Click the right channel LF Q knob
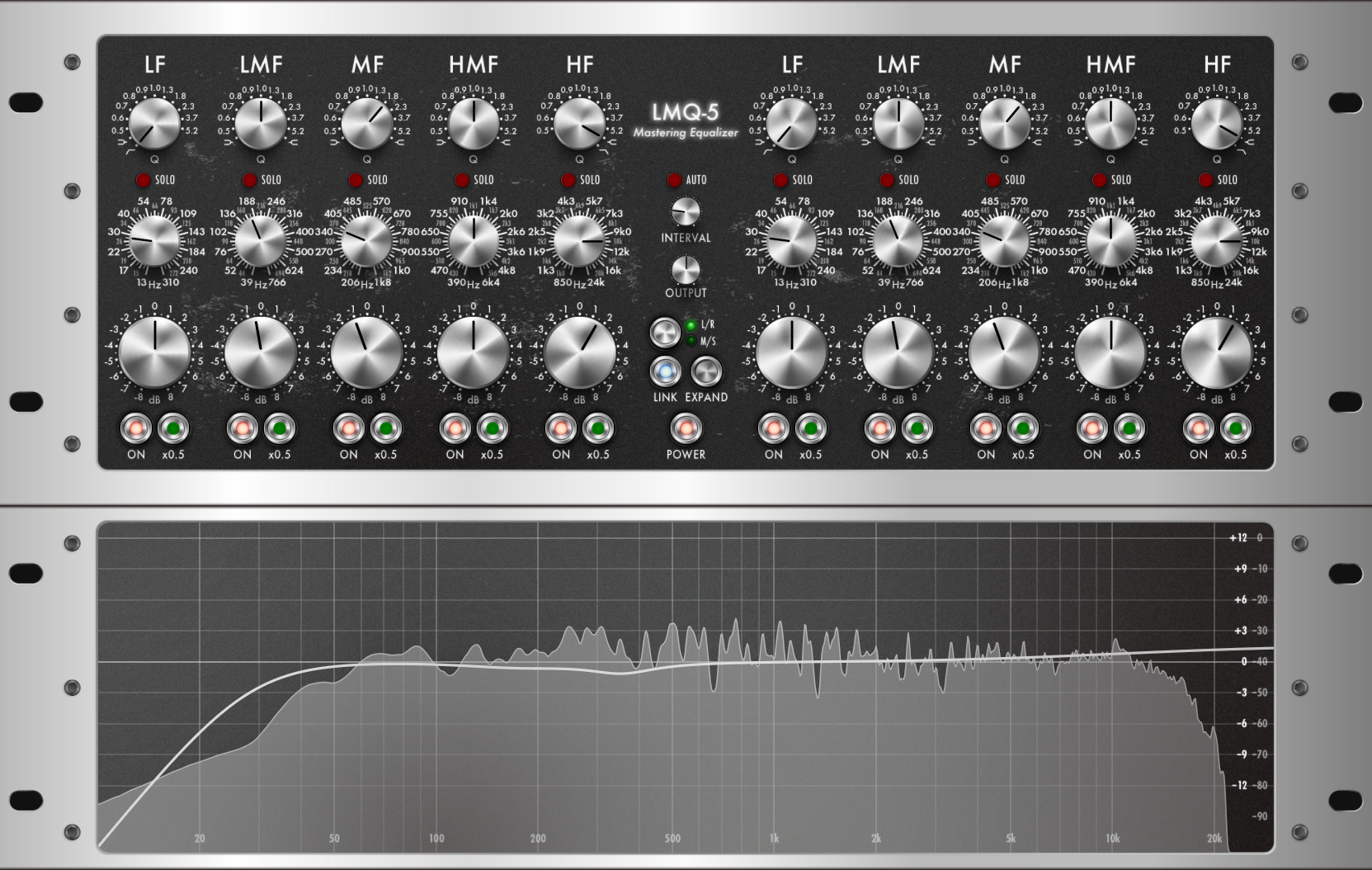 (792, 124)
